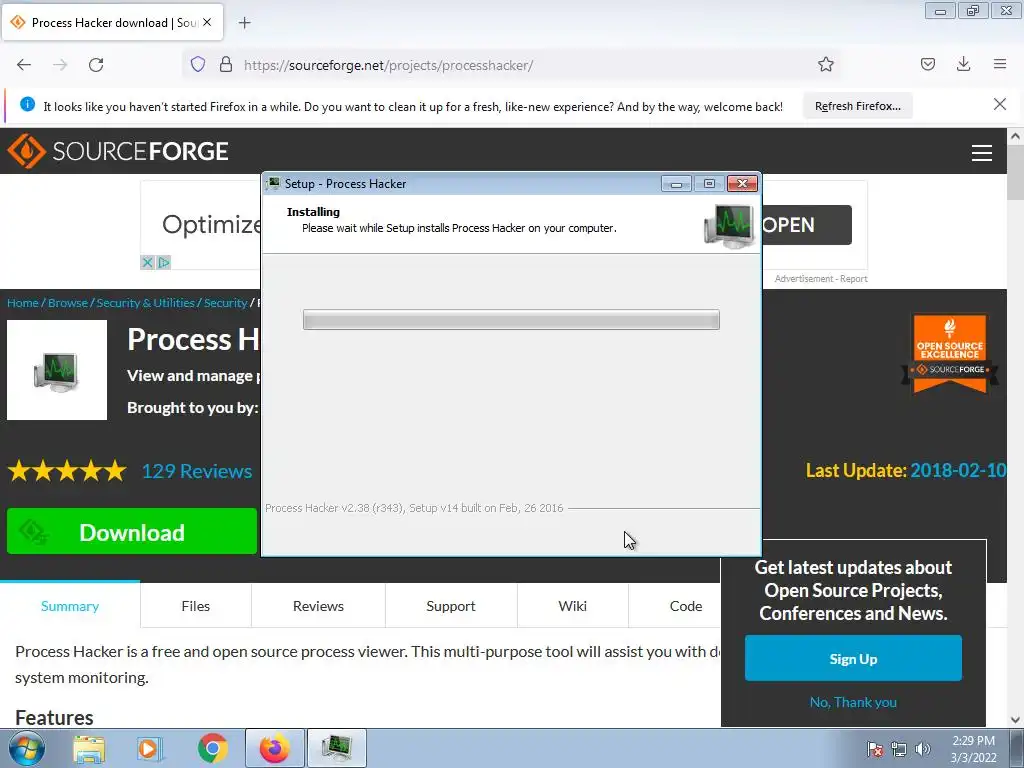Click the page scrollbar down arrow
The height and width of the screenshot is (768, 1024).
[1015, 720]
